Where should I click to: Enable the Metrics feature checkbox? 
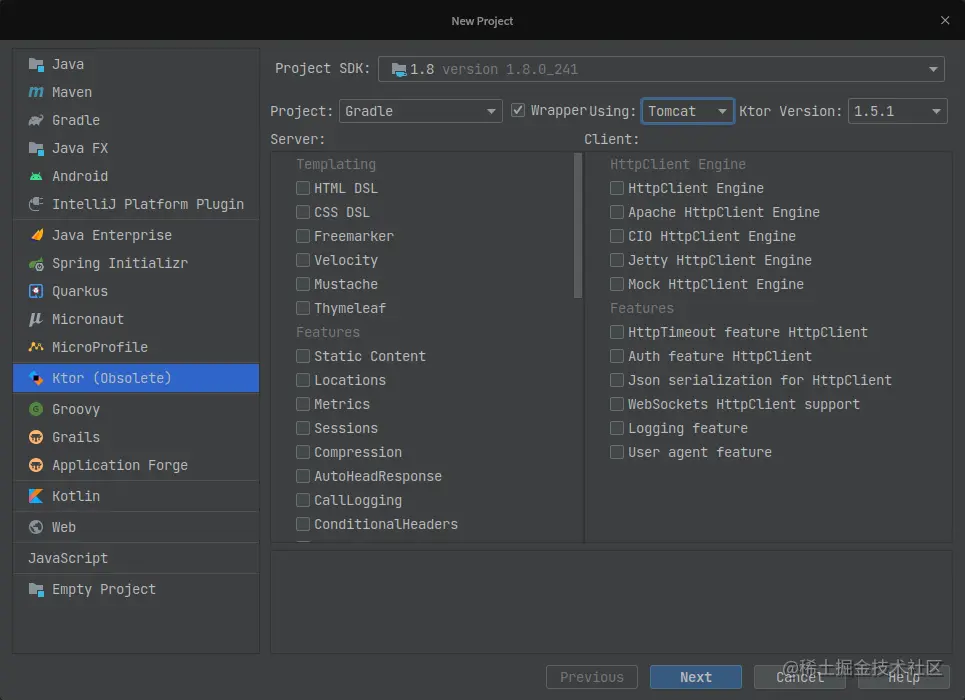pos(303,404)
